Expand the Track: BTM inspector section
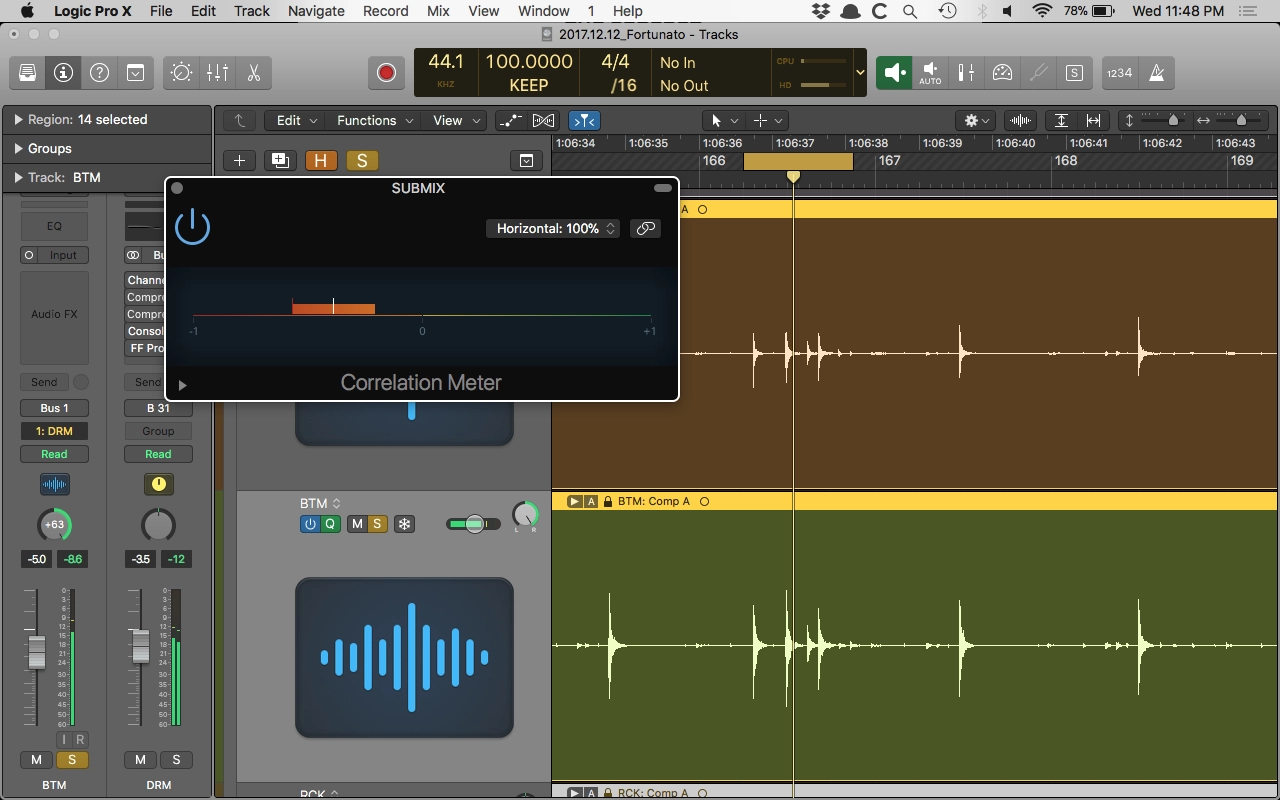The height and width of the screenshot is (800, 1280). coord(18,177)
